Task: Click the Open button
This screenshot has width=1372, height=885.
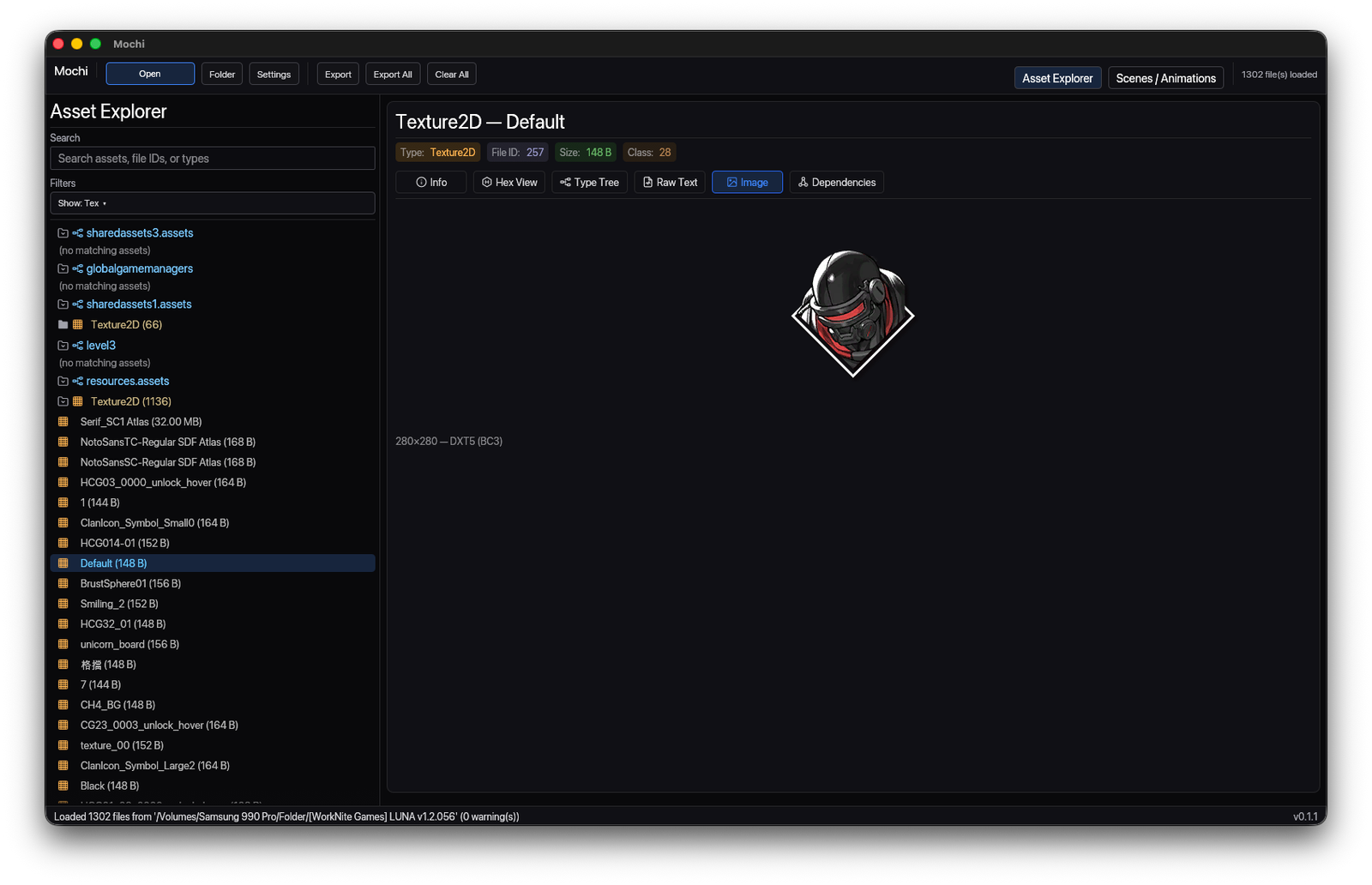Action: tap(150, 75)
